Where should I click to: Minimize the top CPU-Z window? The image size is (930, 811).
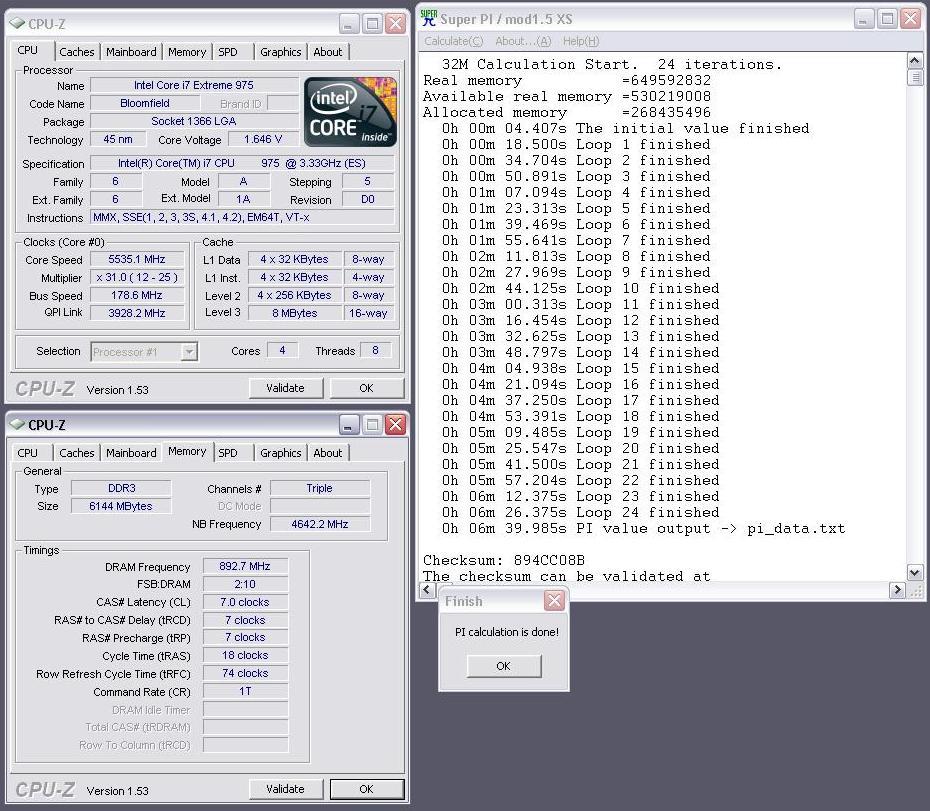tap(349, 24)
